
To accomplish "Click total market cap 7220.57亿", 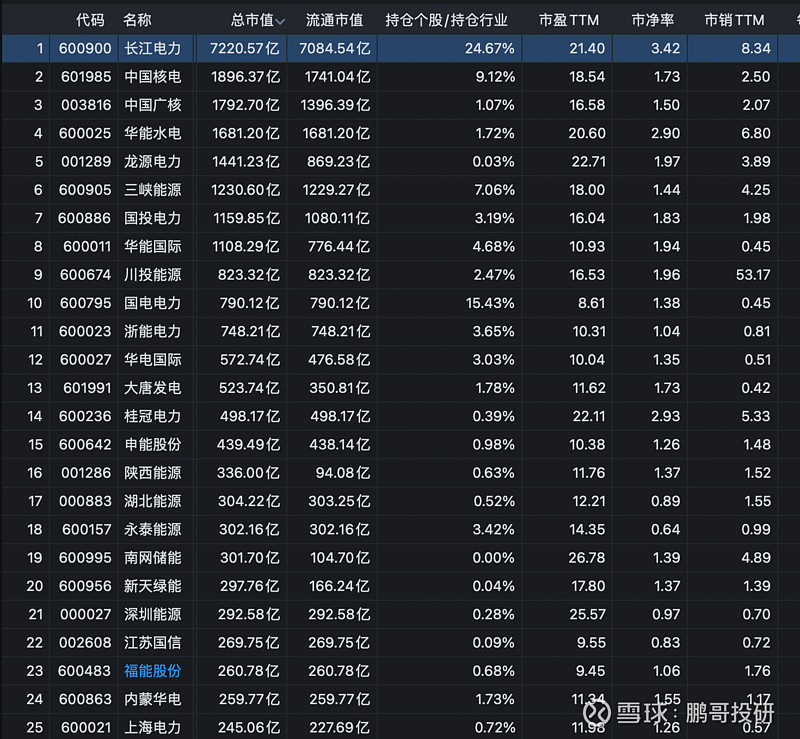I will point(245,48).
